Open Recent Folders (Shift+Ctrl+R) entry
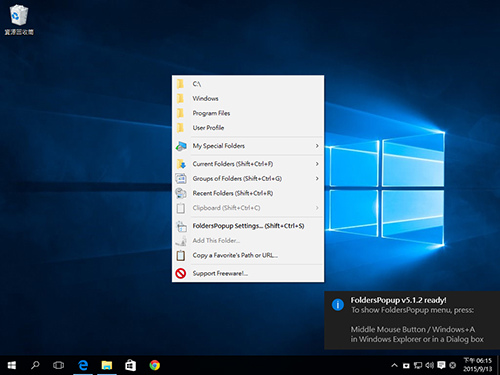This screenshot has height=375, width=500. (x=248, y=193)
